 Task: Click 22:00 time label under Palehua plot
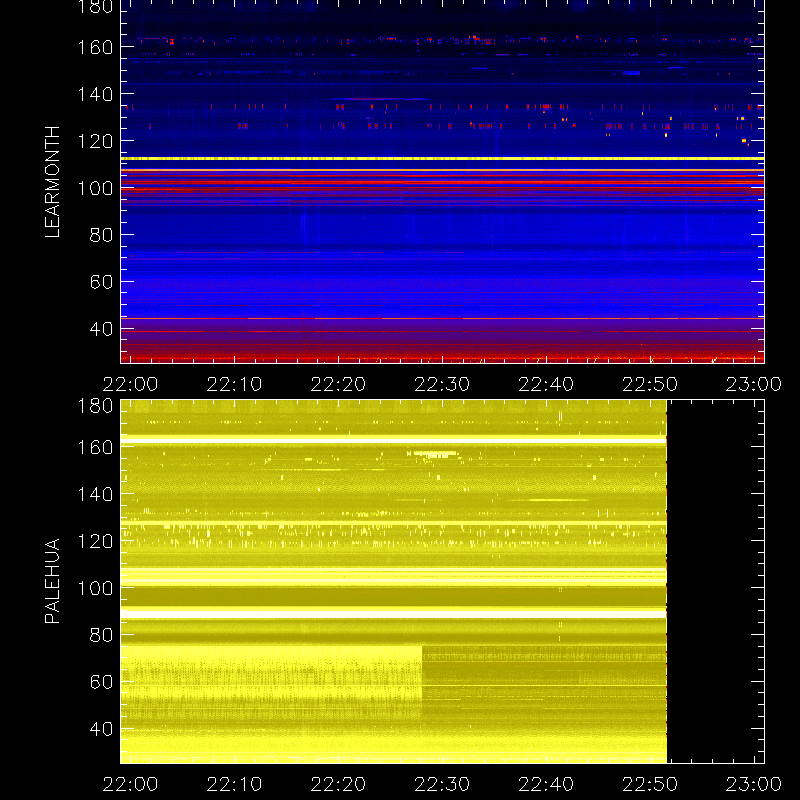[x=130, y=784]
